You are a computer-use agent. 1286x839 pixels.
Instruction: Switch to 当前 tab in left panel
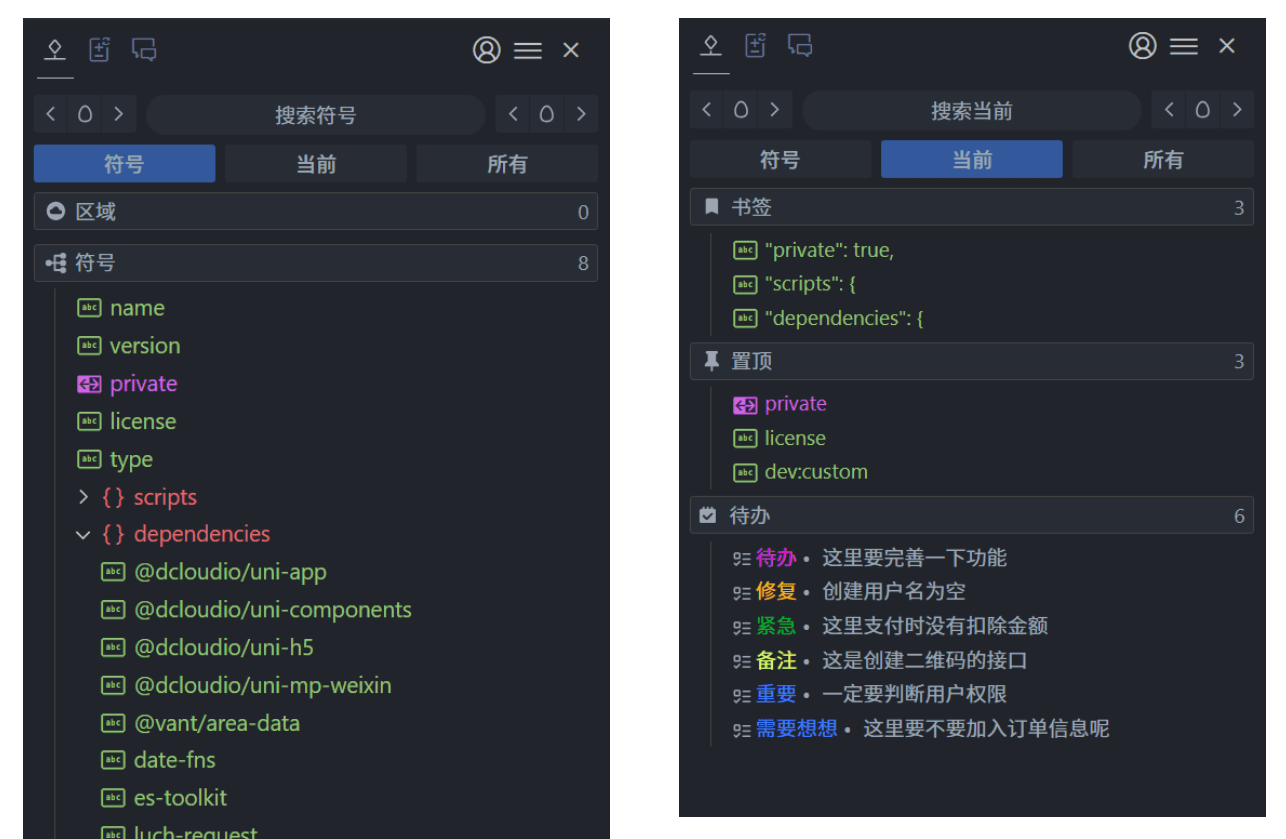coord(316,164)
